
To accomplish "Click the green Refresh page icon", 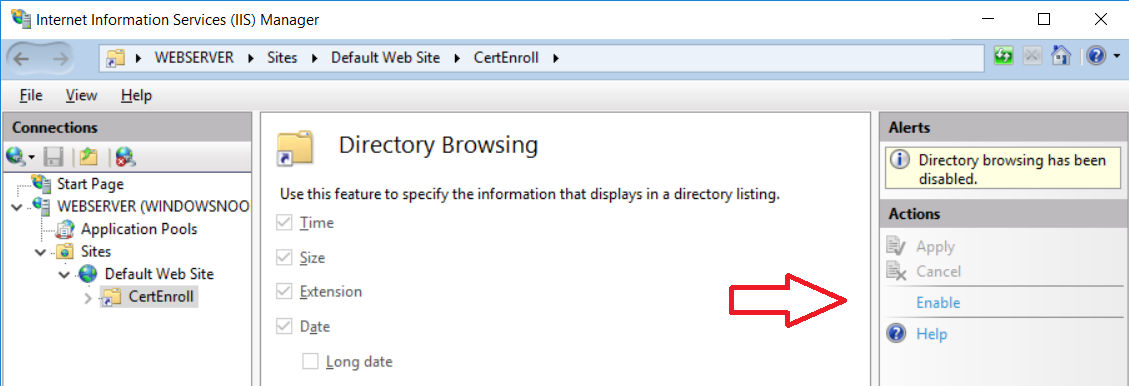I will tap(1004, 57).
